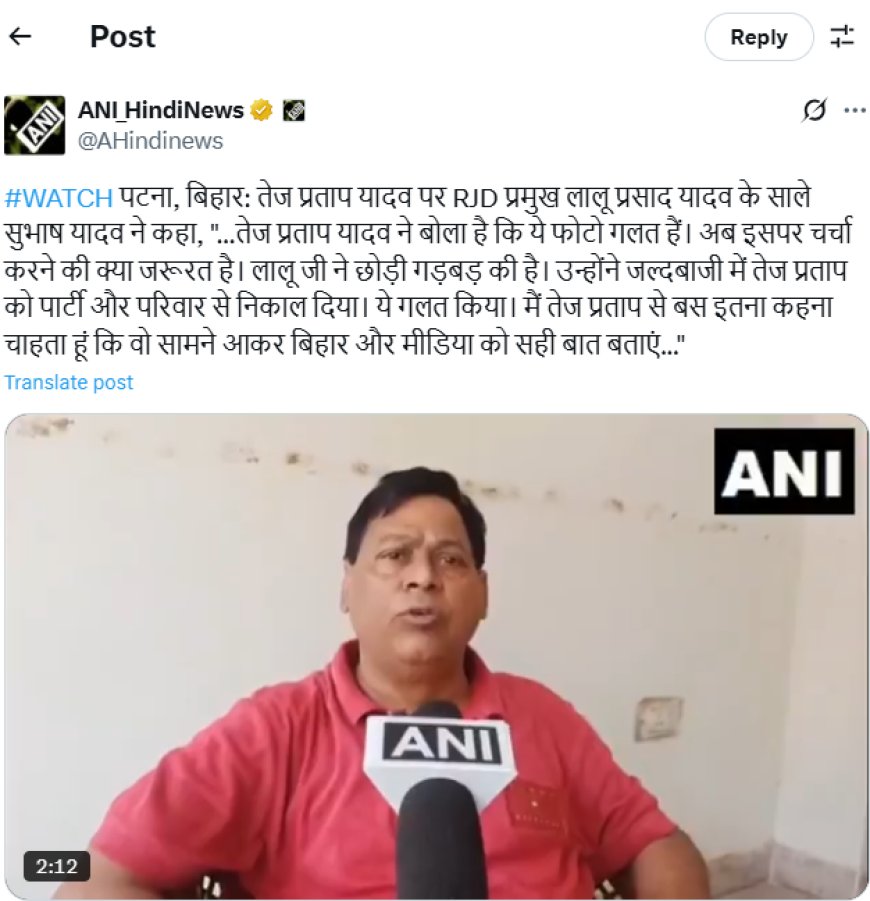
Task: Click the gold verified badge next to ANI_HindiNews
Action: pyautogui.click(x=262, y=110)
